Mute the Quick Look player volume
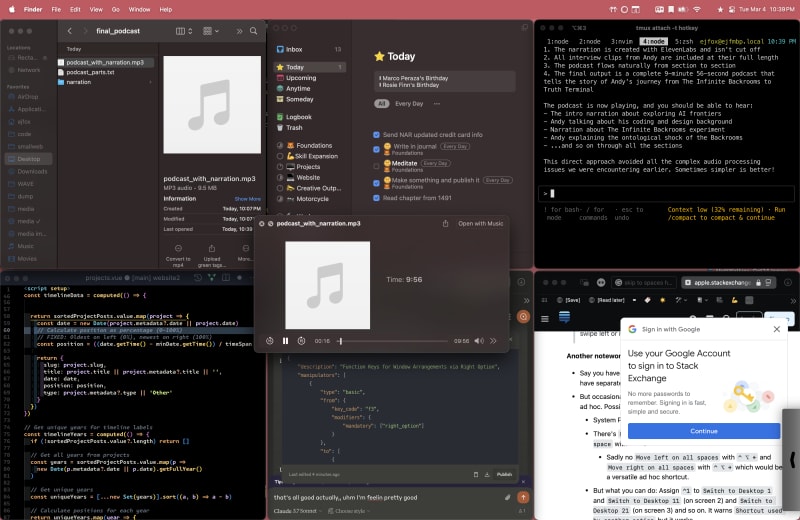800x520 pixels. tap(479, 341)
